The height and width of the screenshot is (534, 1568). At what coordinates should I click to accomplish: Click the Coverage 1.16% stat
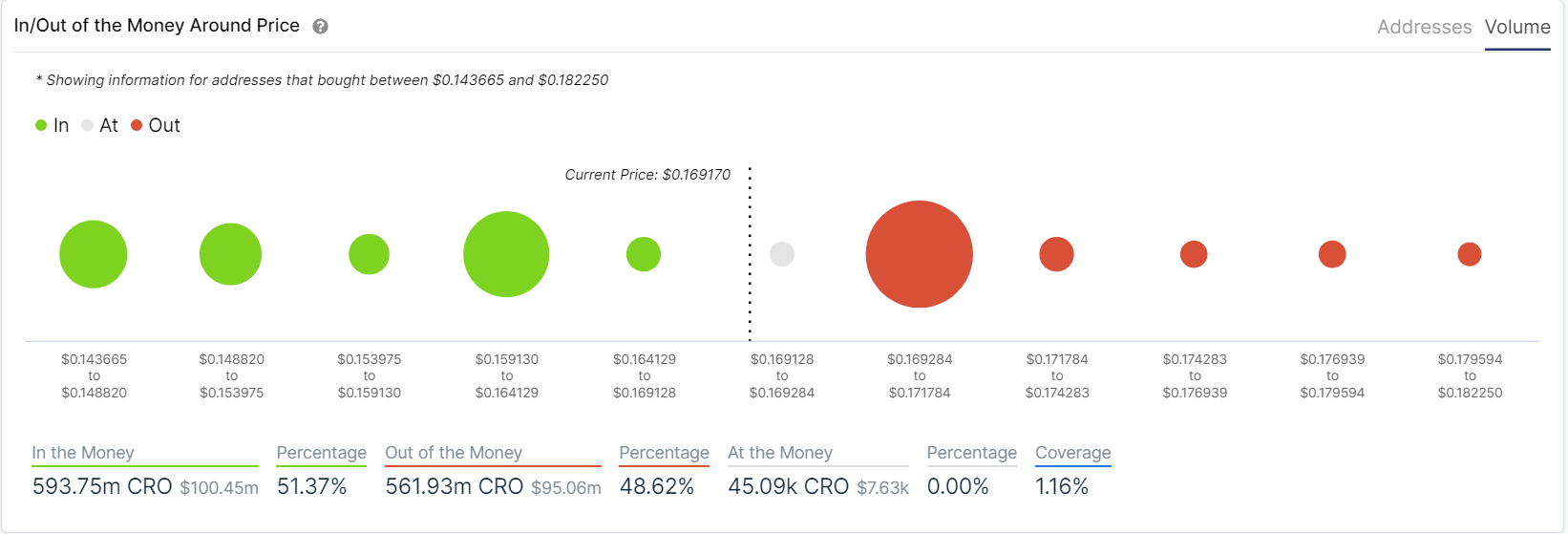[x=1062, y=486]
